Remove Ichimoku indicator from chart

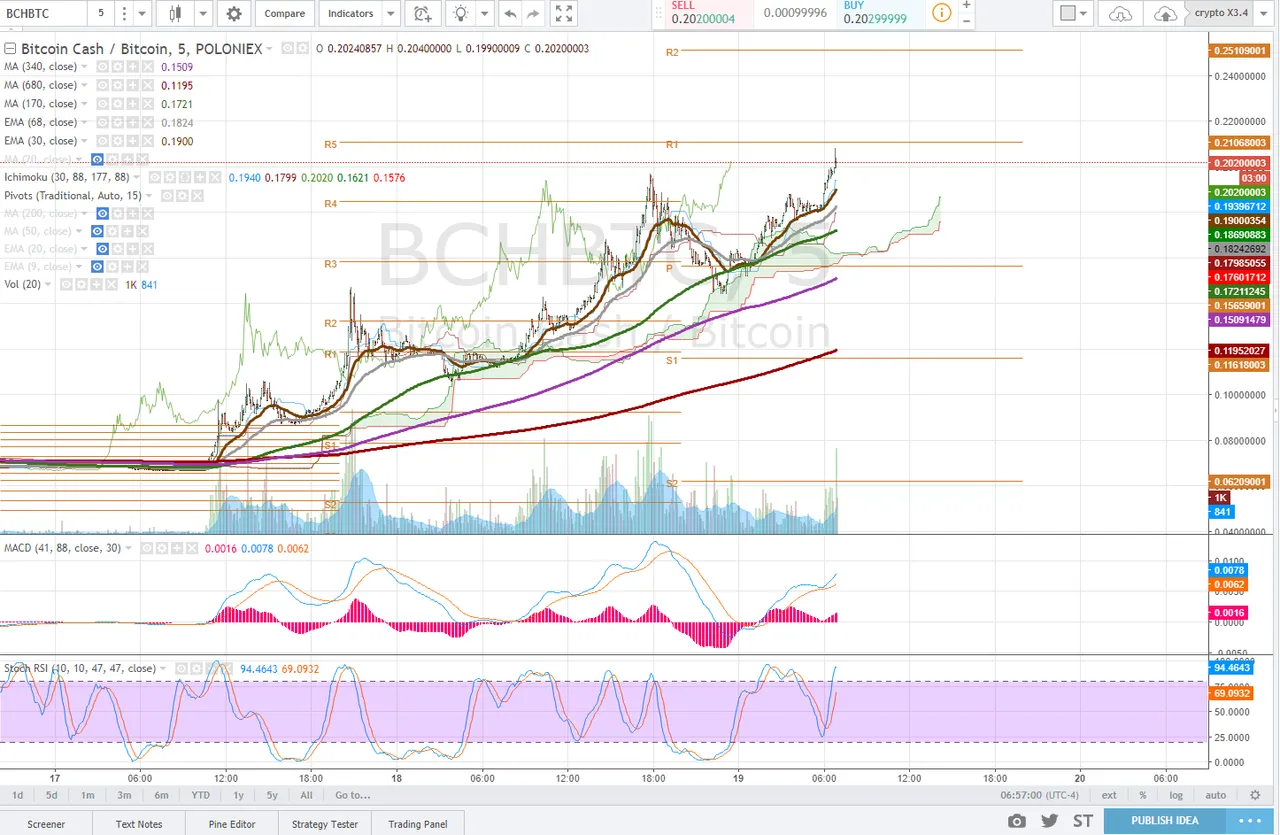(215, 177)
